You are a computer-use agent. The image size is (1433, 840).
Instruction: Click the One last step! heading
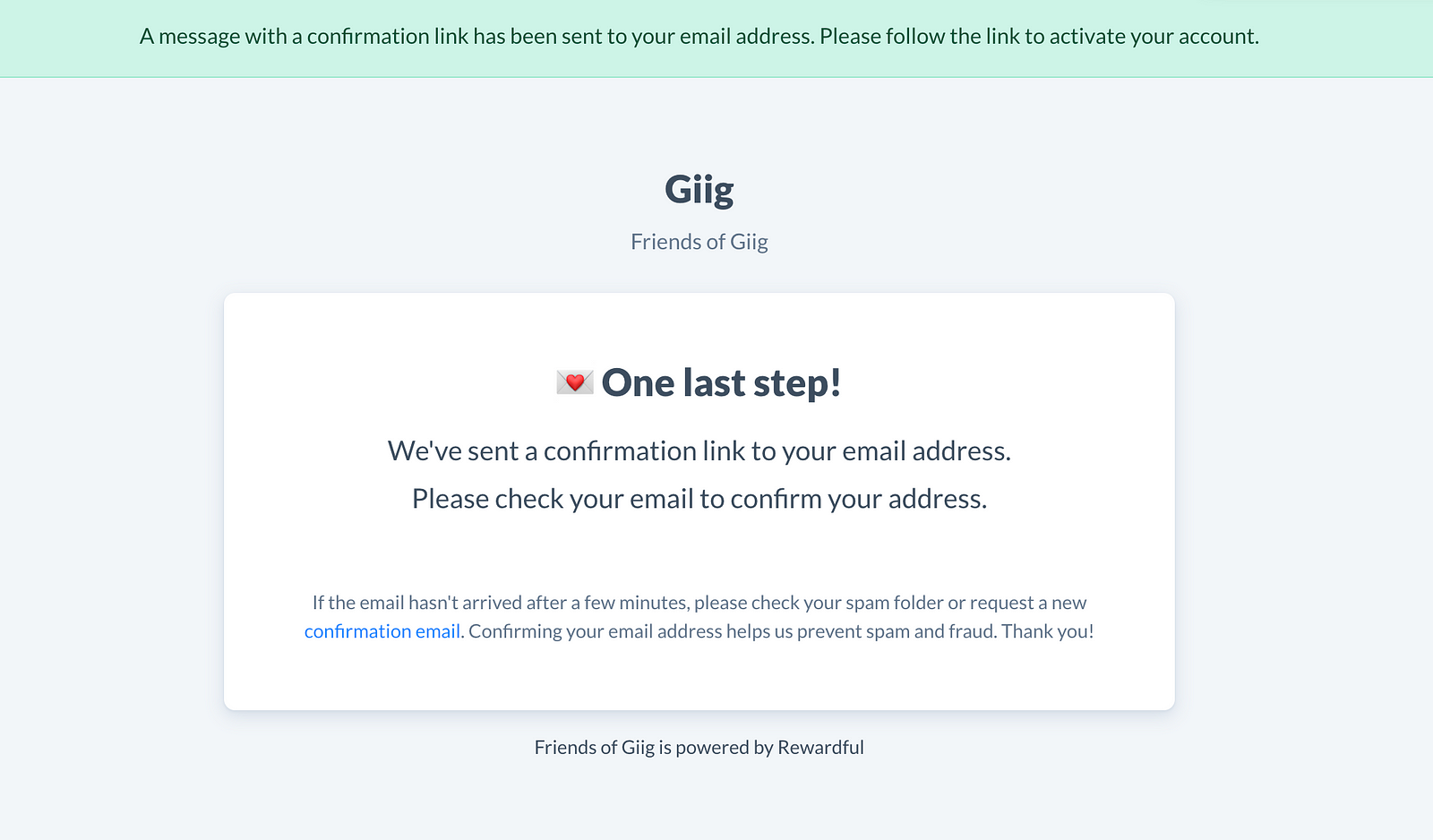coord(722,382)
